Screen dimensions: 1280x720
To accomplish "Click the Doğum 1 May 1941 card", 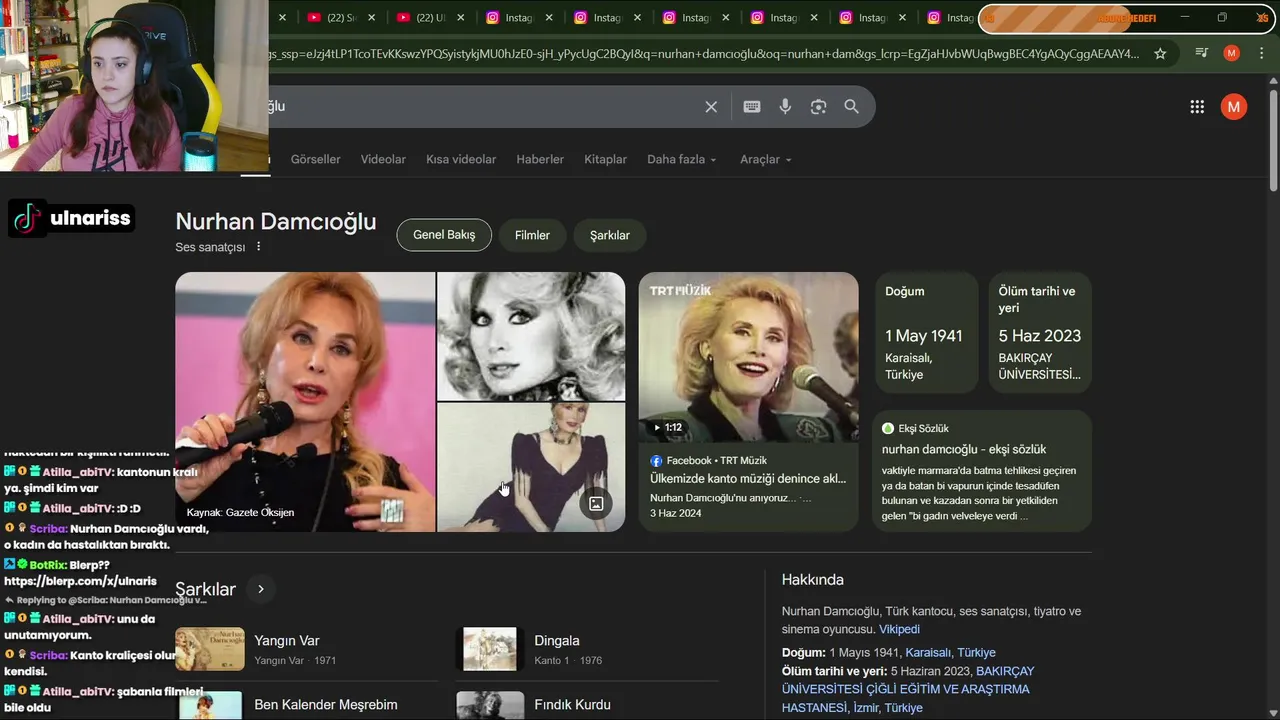I will 927,333.
